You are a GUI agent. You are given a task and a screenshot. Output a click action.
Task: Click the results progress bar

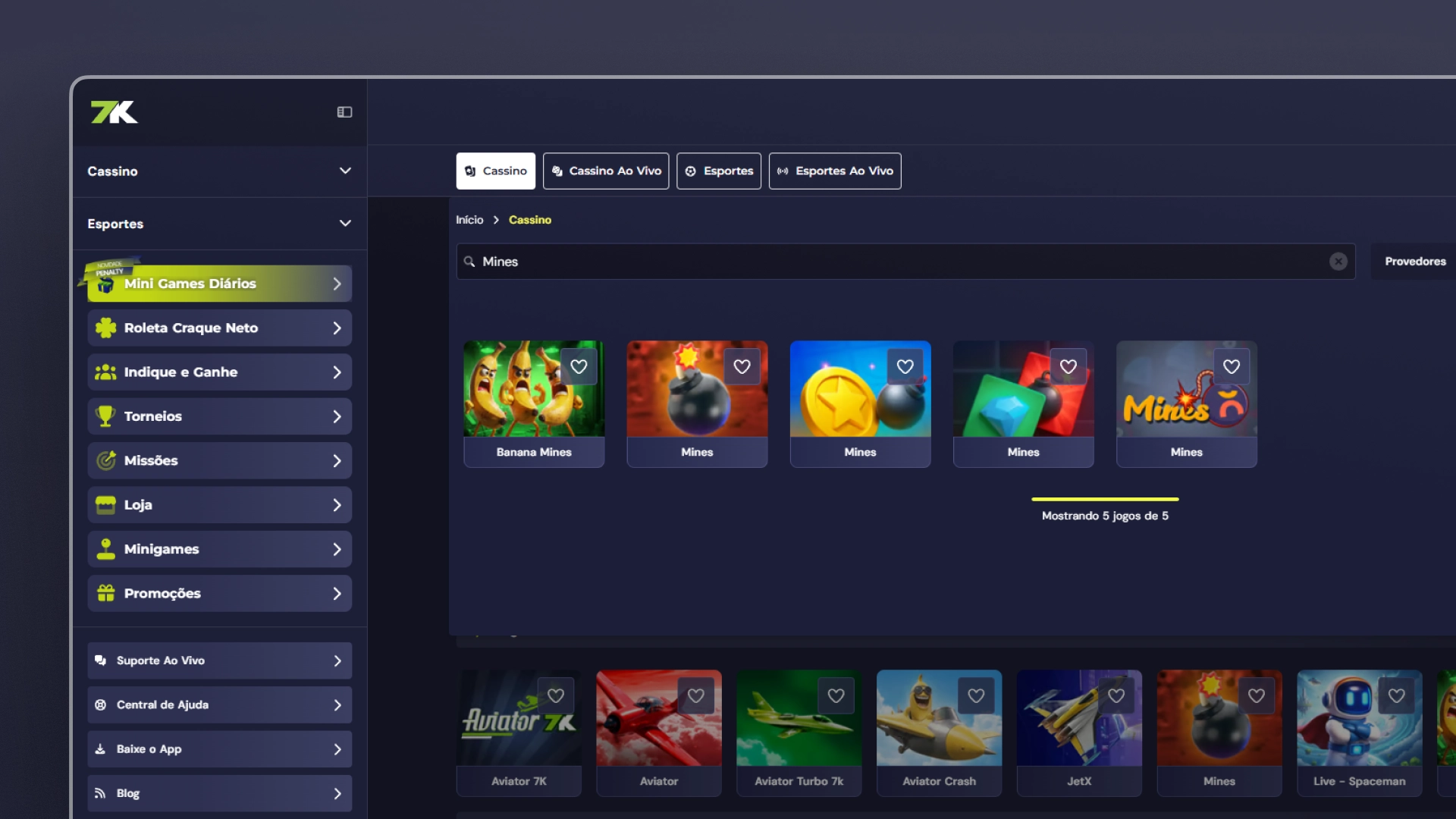pyautogui.click(x=1105, y=499)
